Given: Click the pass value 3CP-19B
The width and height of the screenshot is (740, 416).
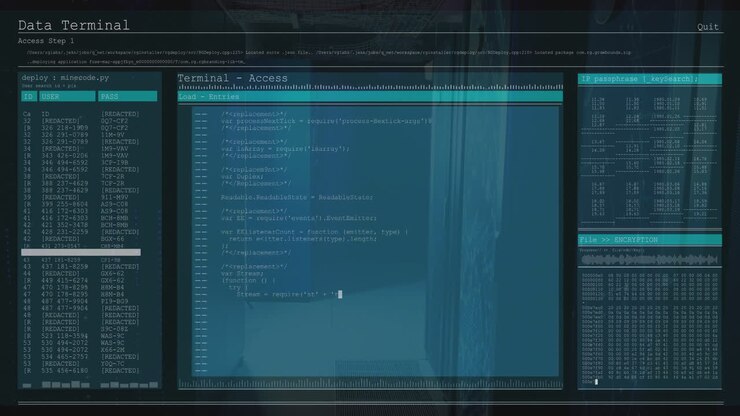Looking at the screenshot, I should click(x=114, y=162).
